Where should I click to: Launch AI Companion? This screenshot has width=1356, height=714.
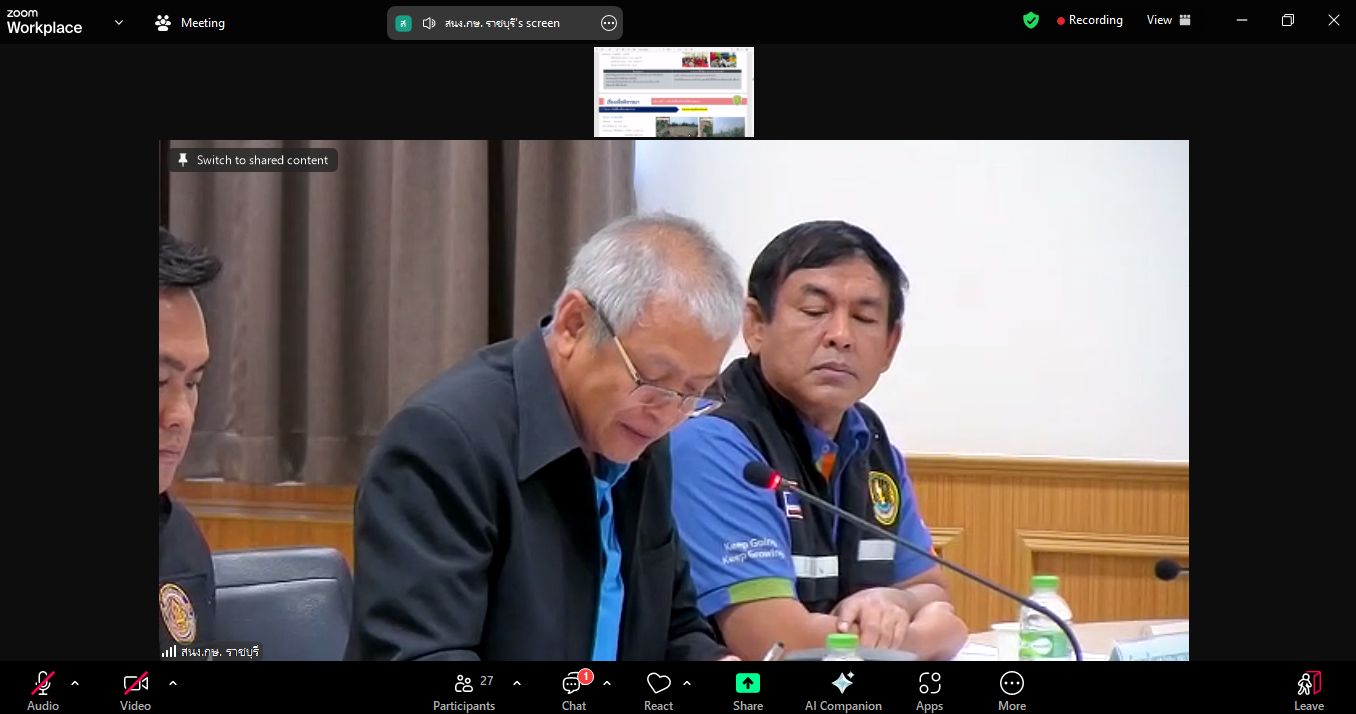click(842, 689)
